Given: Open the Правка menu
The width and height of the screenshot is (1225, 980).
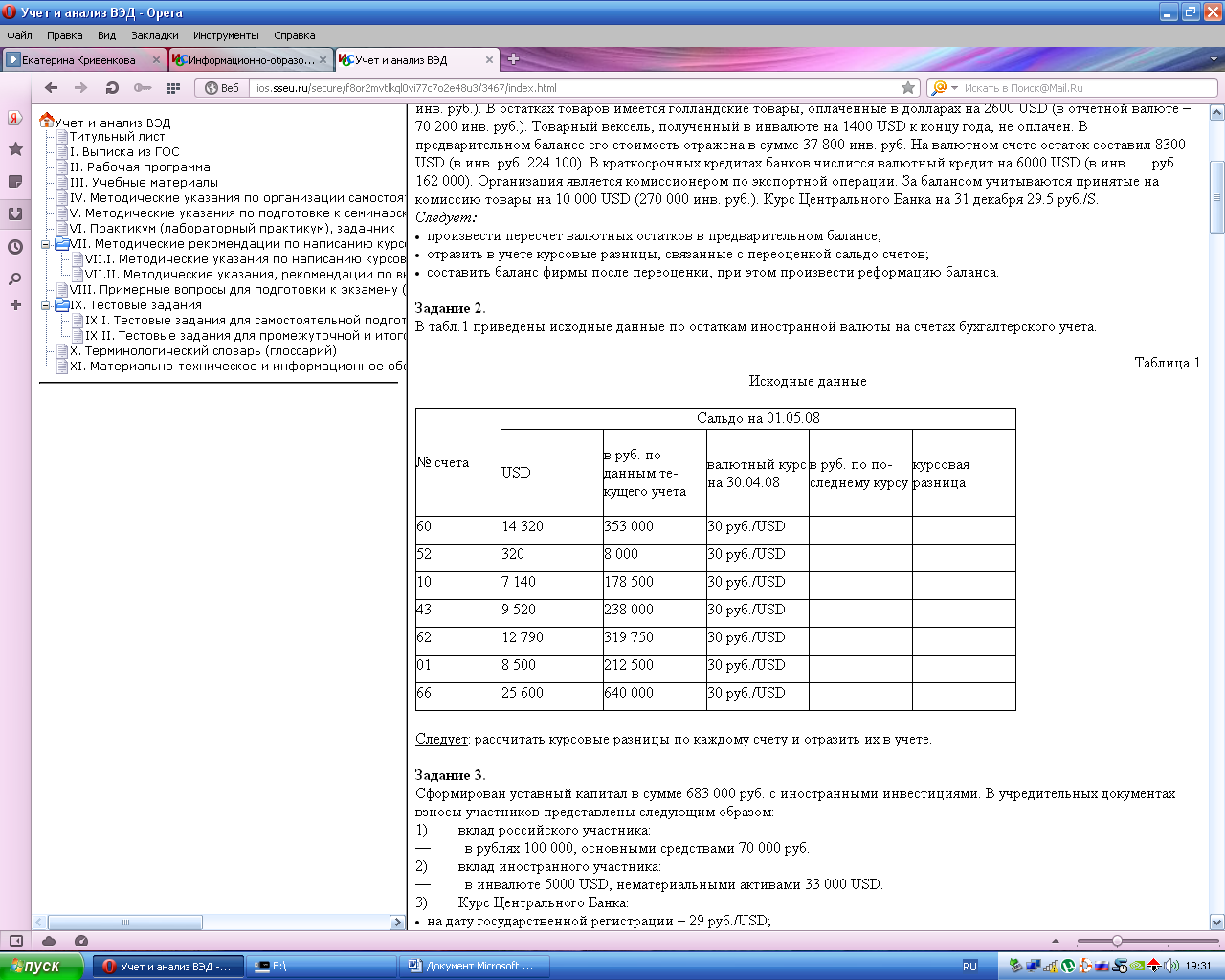Looking at the screenshot, I should click(x=64, y=35).
